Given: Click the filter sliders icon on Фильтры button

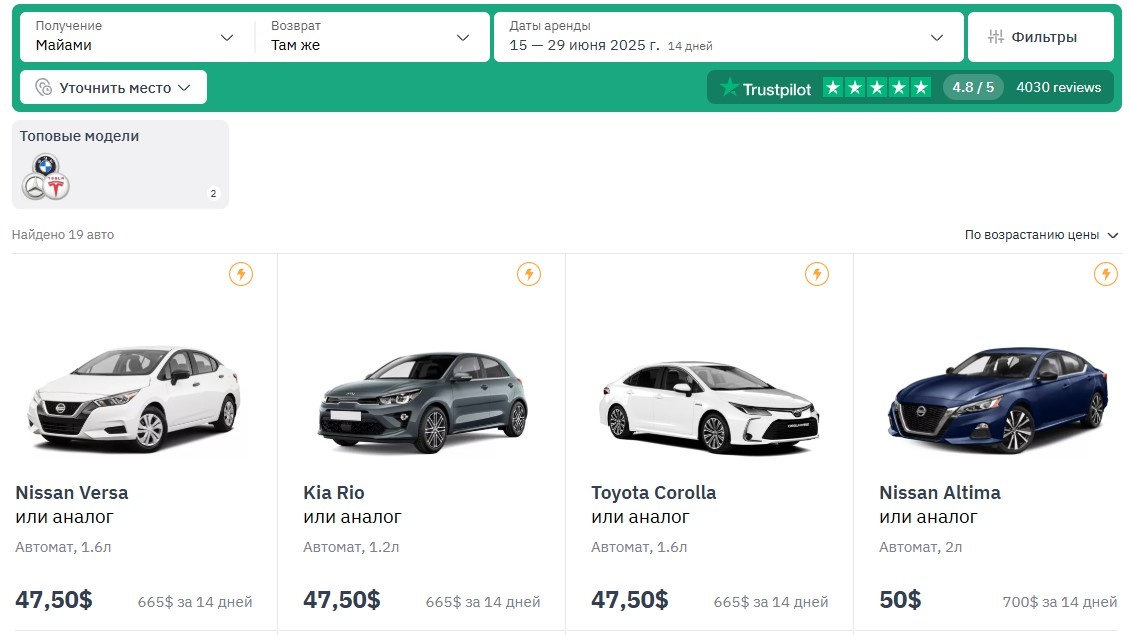Looking at the screenshot, I should coord(995,36).
